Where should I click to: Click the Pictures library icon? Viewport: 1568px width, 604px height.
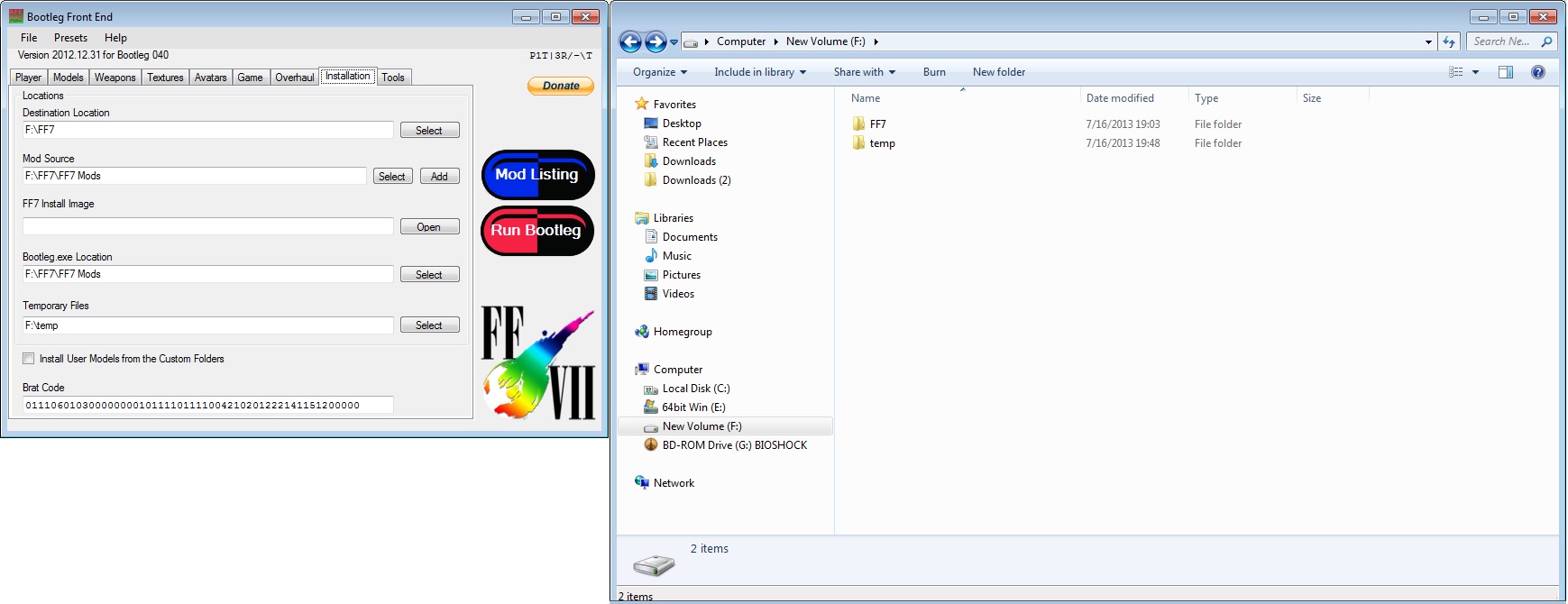pos(651,274)
